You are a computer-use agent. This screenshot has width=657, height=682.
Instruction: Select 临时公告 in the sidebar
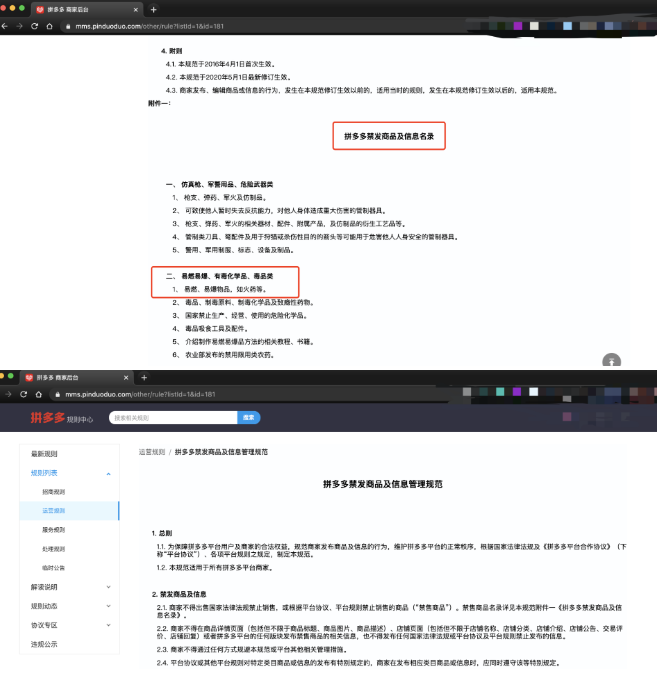click(53, 568)
